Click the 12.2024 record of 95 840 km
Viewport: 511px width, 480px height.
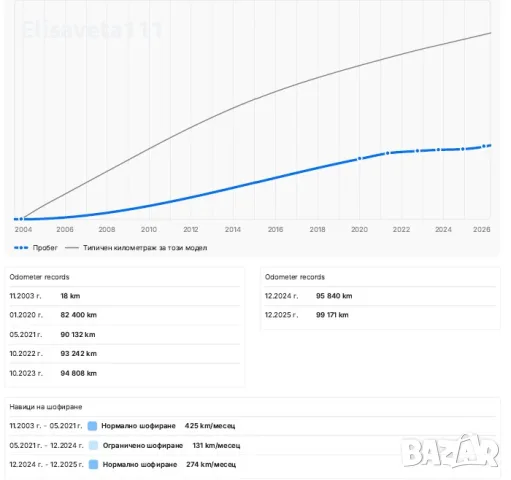(380, 296)
